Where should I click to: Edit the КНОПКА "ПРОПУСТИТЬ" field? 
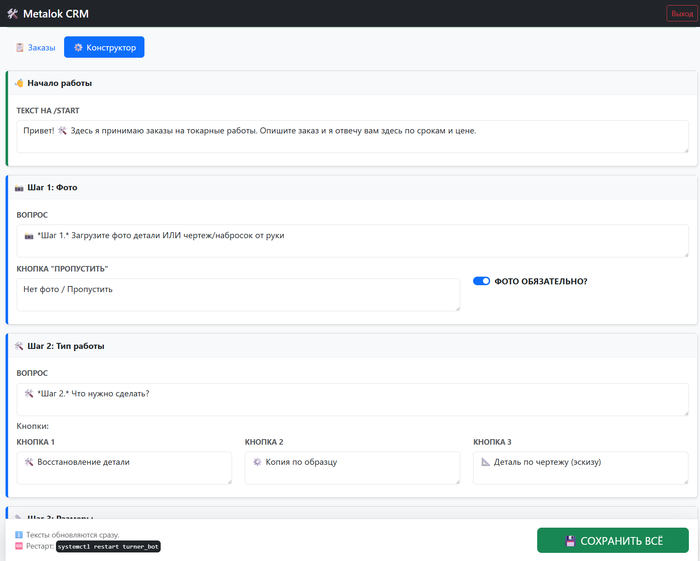pyautogui.click(x=238, y=294)
